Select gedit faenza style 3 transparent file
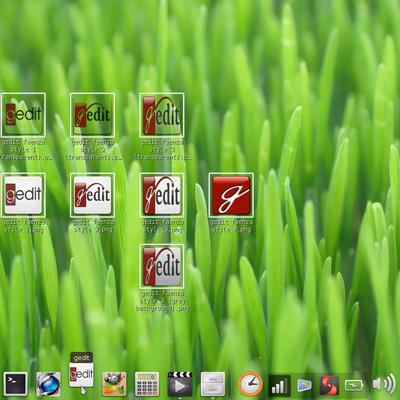This screenshot has height=400, width=400. click(x=162, y=115)
